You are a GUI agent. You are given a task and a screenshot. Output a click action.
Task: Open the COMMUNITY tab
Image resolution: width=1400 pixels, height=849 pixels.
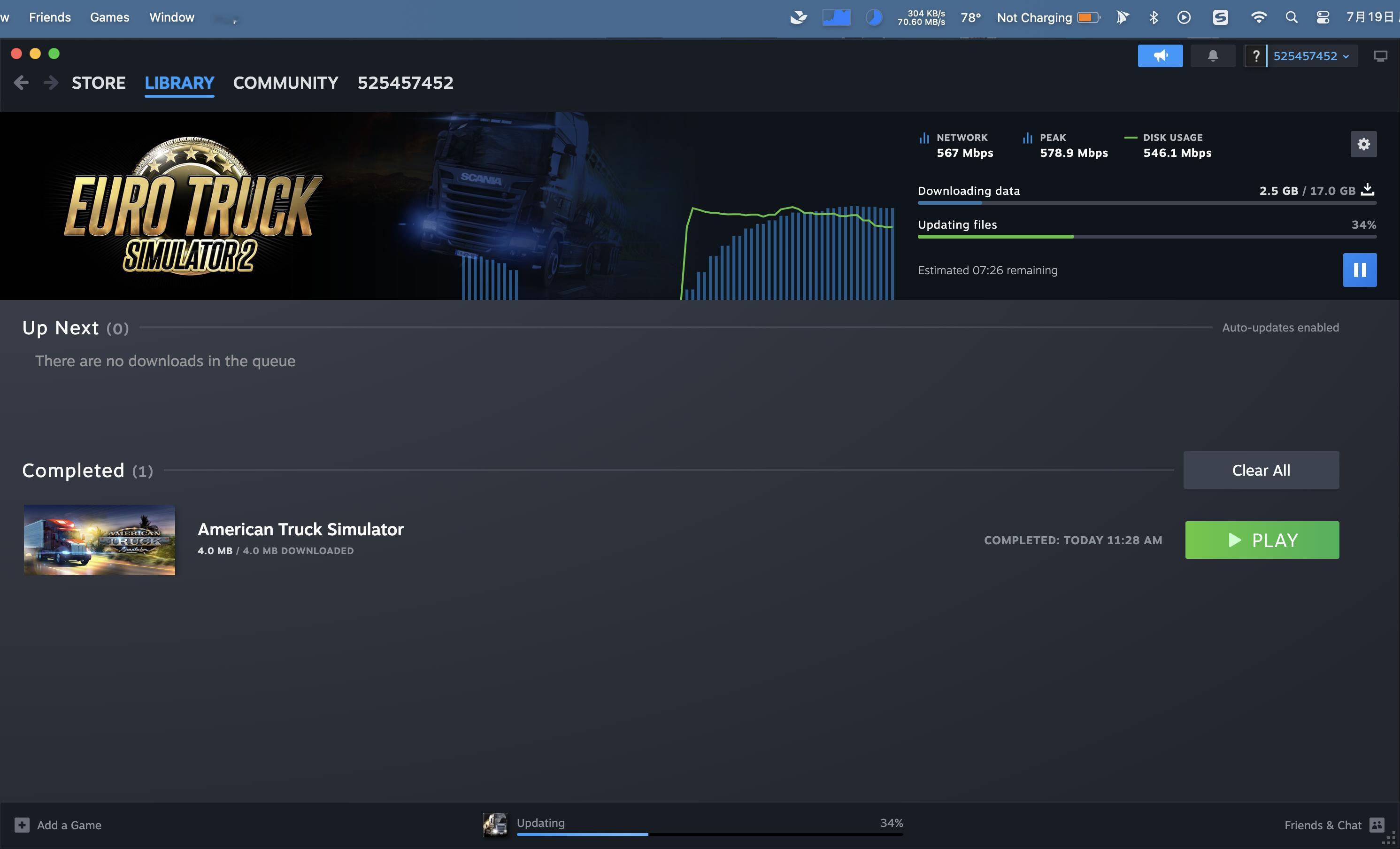[285, 83]
